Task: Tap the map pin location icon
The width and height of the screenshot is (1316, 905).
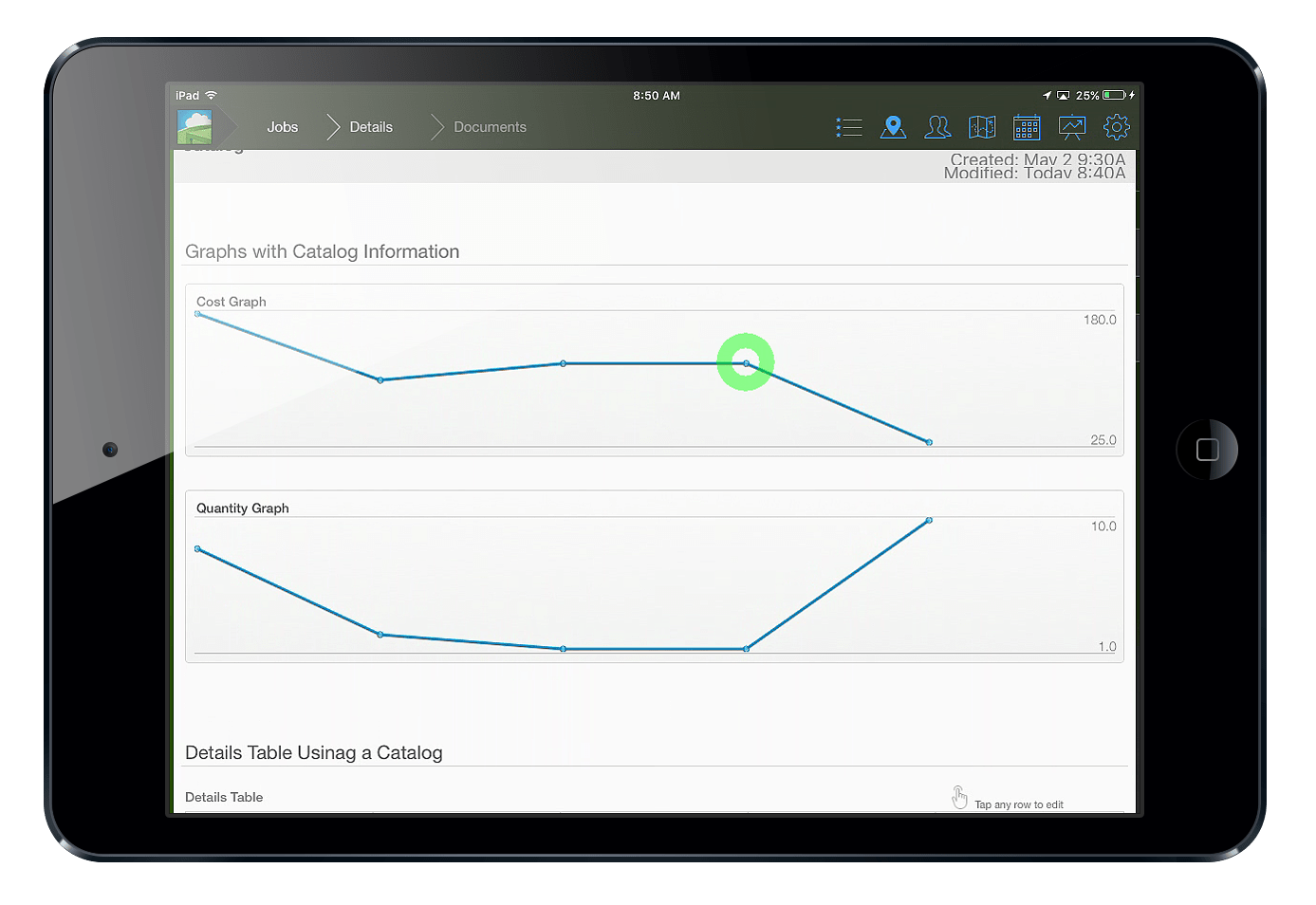Action: pyautogui.click(x=893, y=127)
